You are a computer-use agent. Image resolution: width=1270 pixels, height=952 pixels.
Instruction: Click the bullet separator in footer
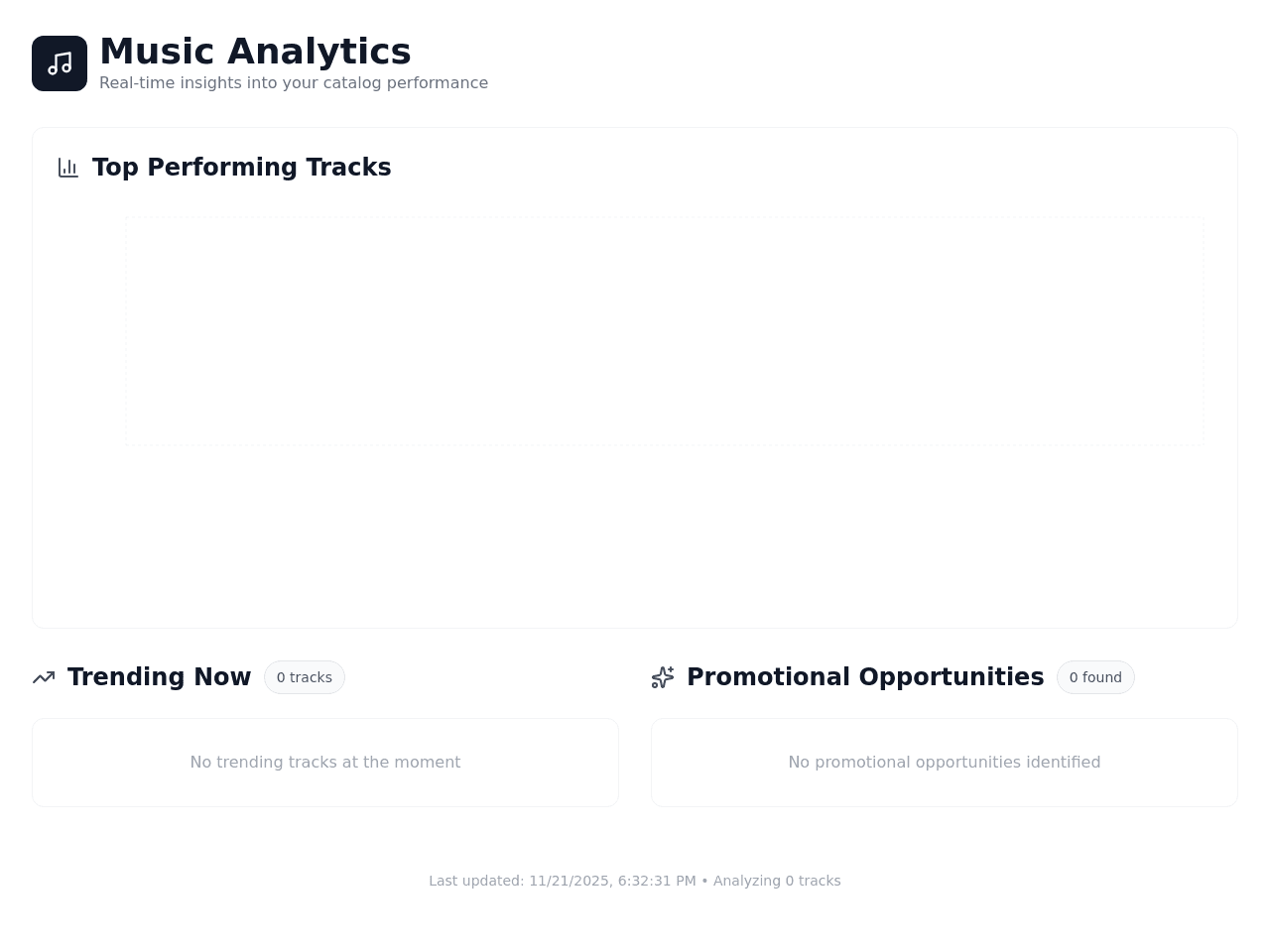[x=704, y=881]
